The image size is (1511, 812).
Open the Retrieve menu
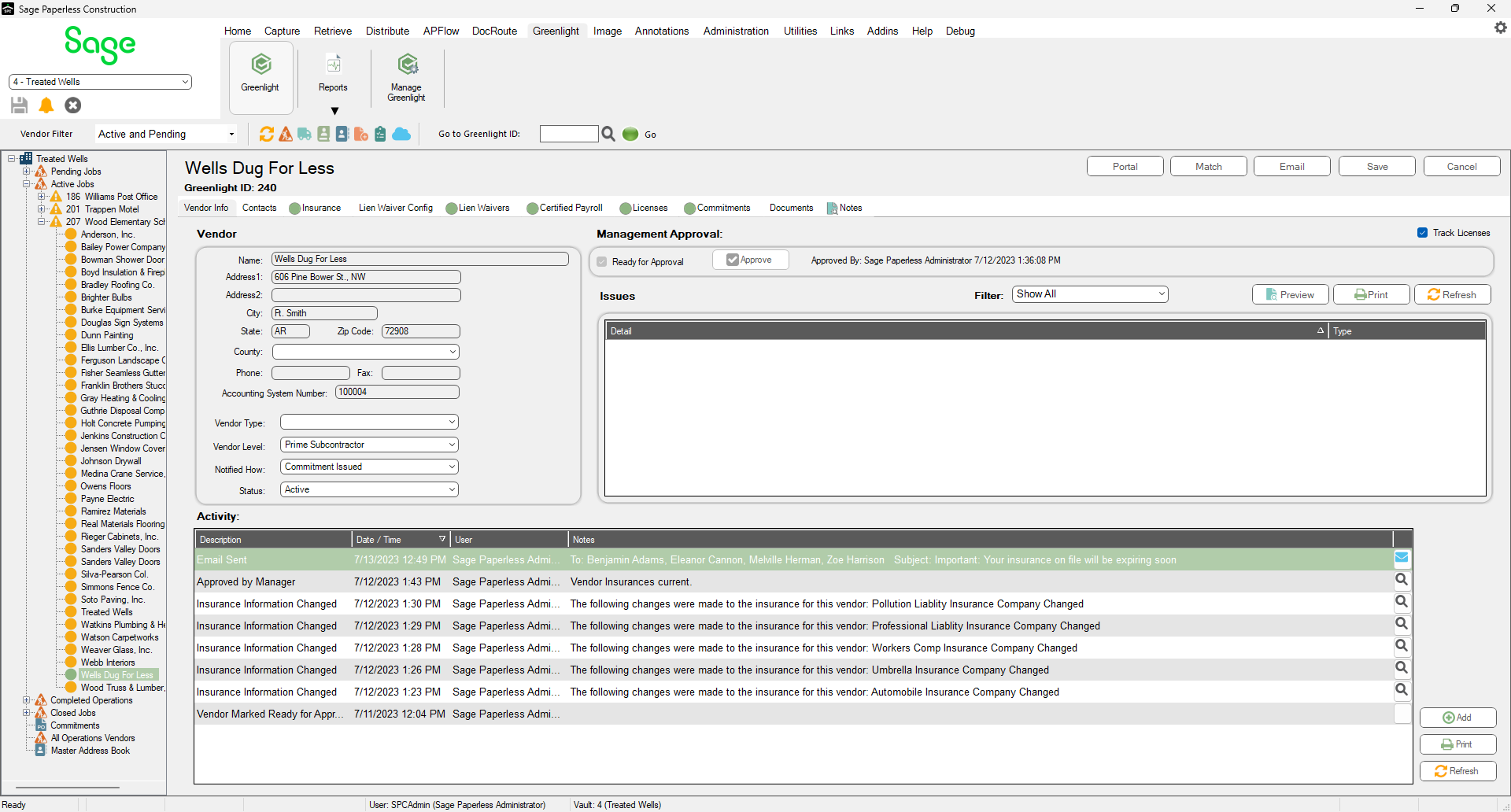[333, 31]
